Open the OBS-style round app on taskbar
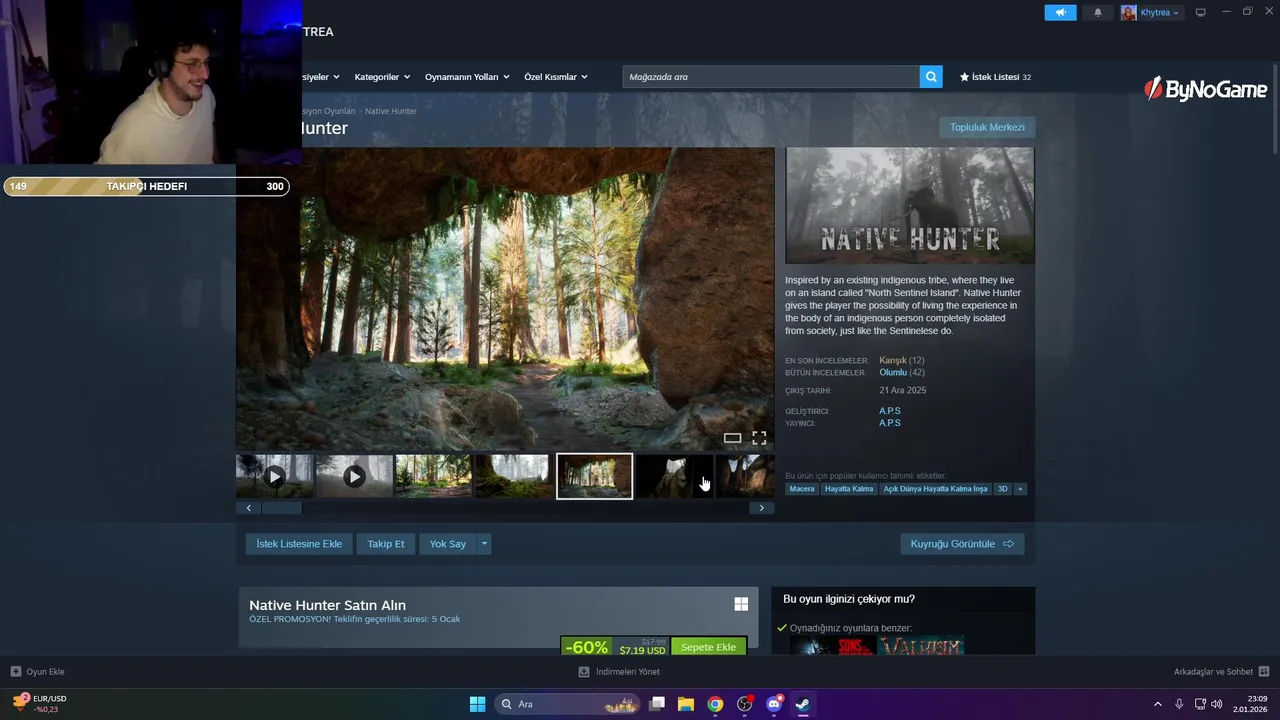This screenshot has height=720, width=1280. coord(744,704)
